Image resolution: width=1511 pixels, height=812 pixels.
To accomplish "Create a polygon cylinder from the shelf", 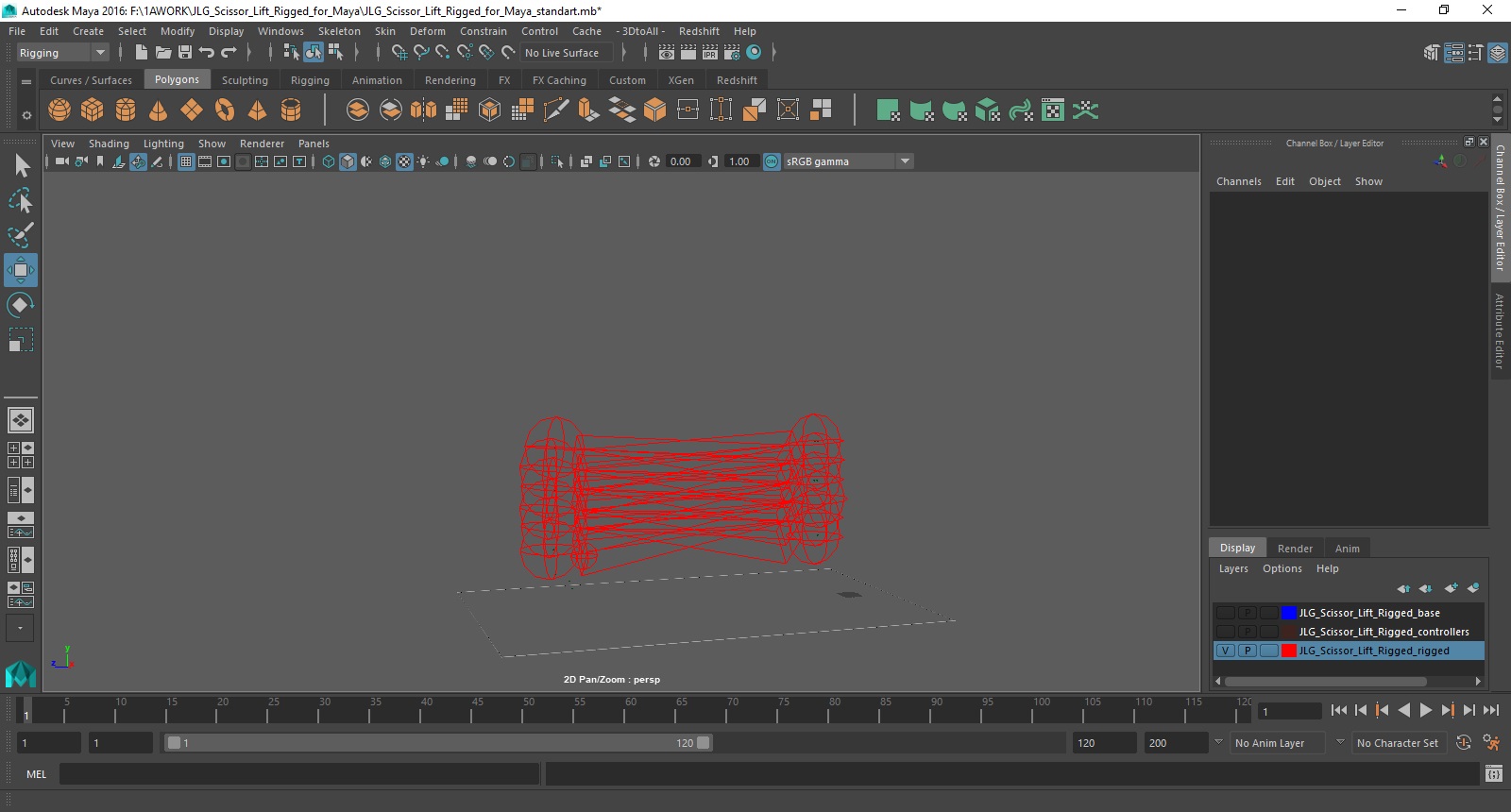I will pyautogui.click(x=126, y=110).
